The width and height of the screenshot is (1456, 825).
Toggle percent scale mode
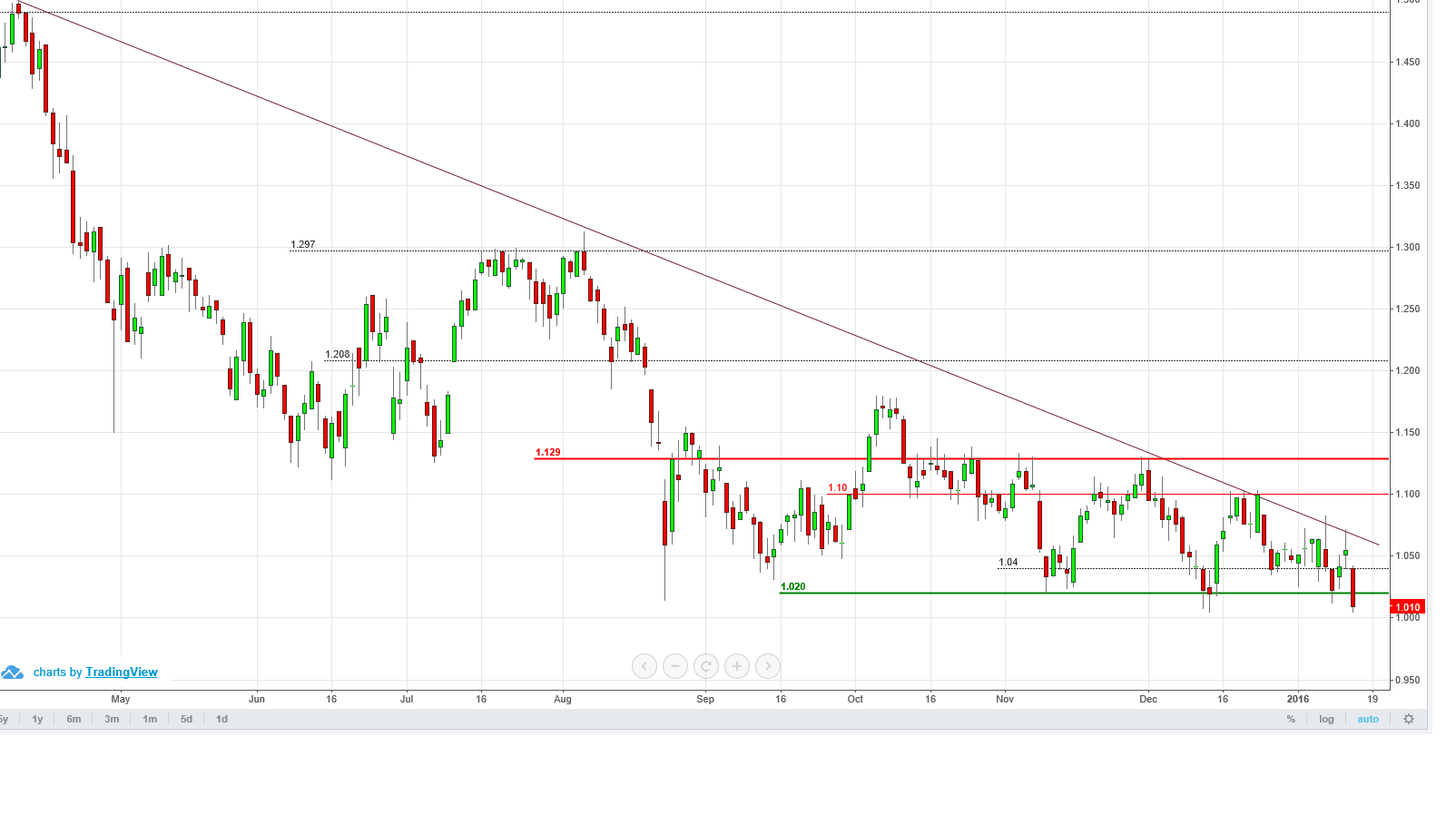click(x=1291, y=719)
